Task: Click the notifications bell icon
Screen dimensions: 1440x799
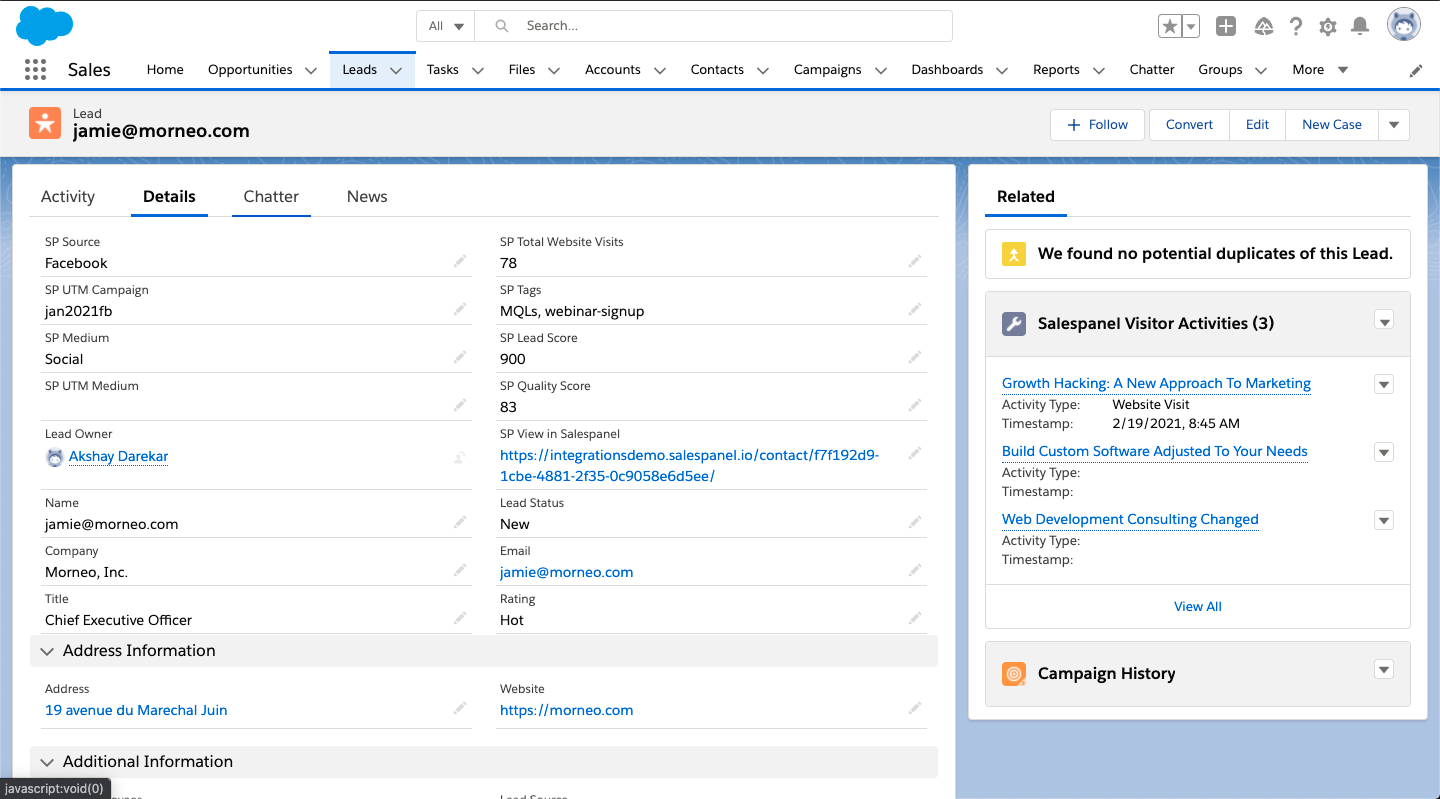Action: coord(1360,27)
